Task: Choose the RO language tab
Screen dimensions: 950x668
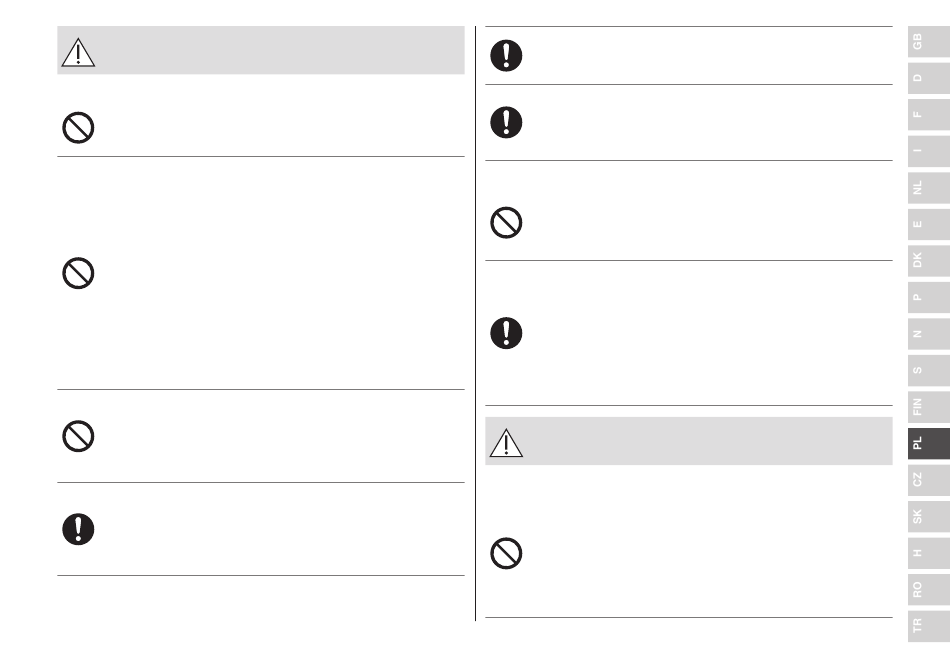Action: 929,589
